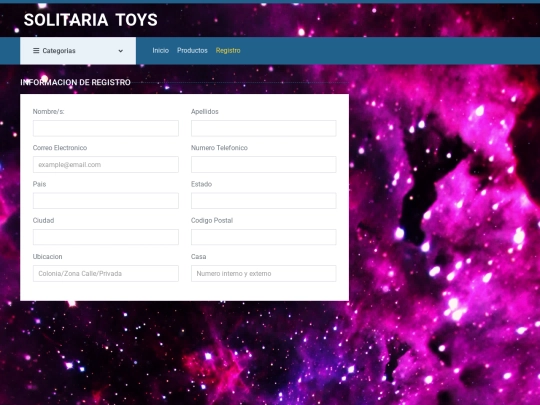The height and width of the screenshot is (405, 540).
Task: Focus the Casa numero interno field
Action: [263, 273]
